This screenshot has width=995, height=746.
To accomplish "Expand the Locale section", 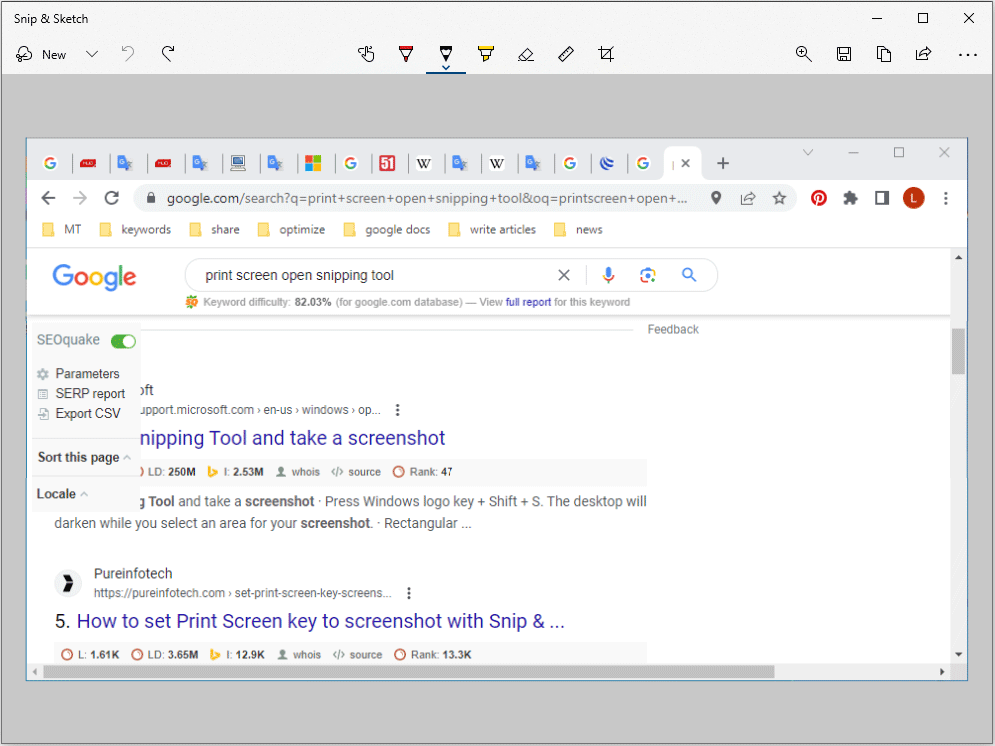I will coord(62,494).
